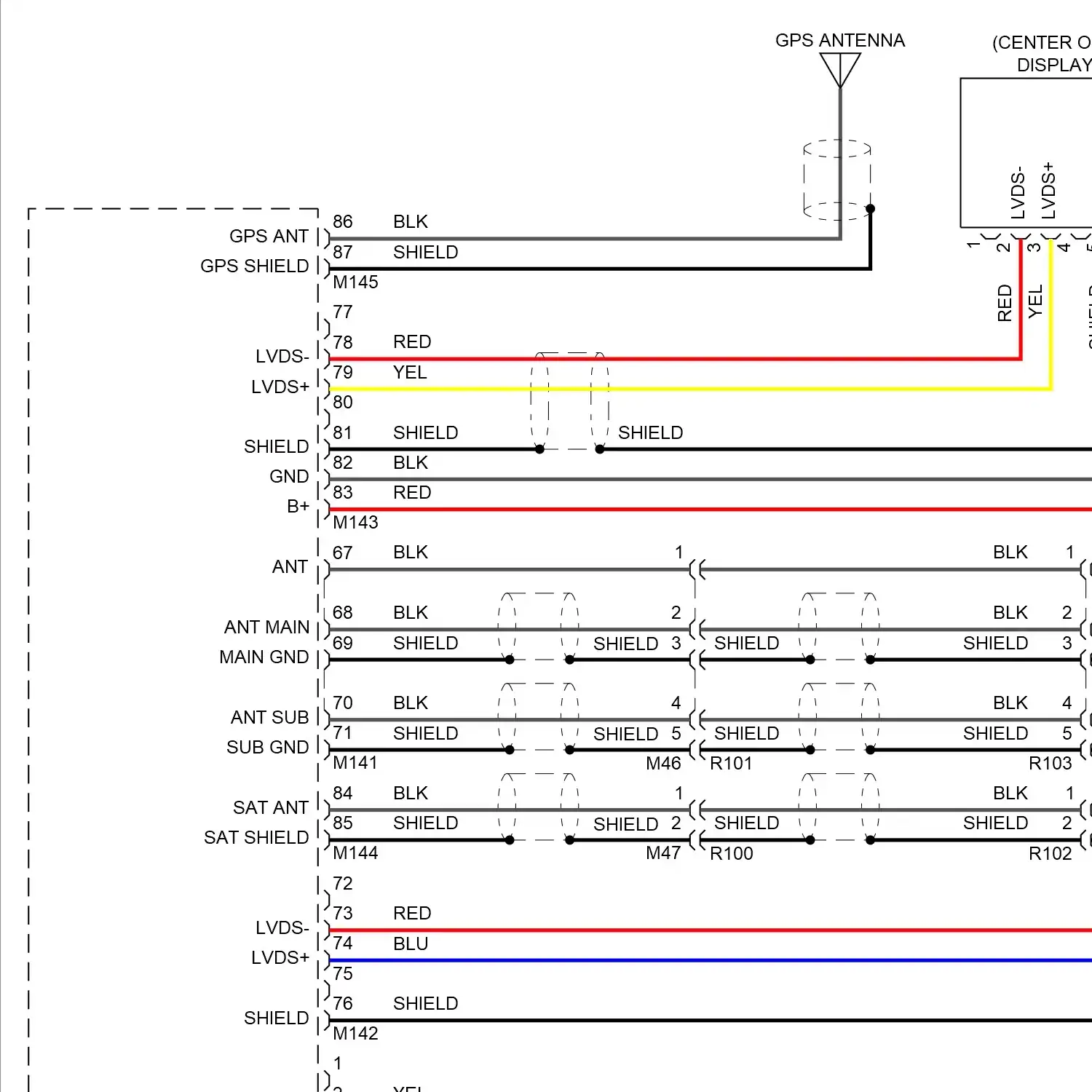
Task: Click the blue wire from pin 74
Action: (x=711, y=960)
